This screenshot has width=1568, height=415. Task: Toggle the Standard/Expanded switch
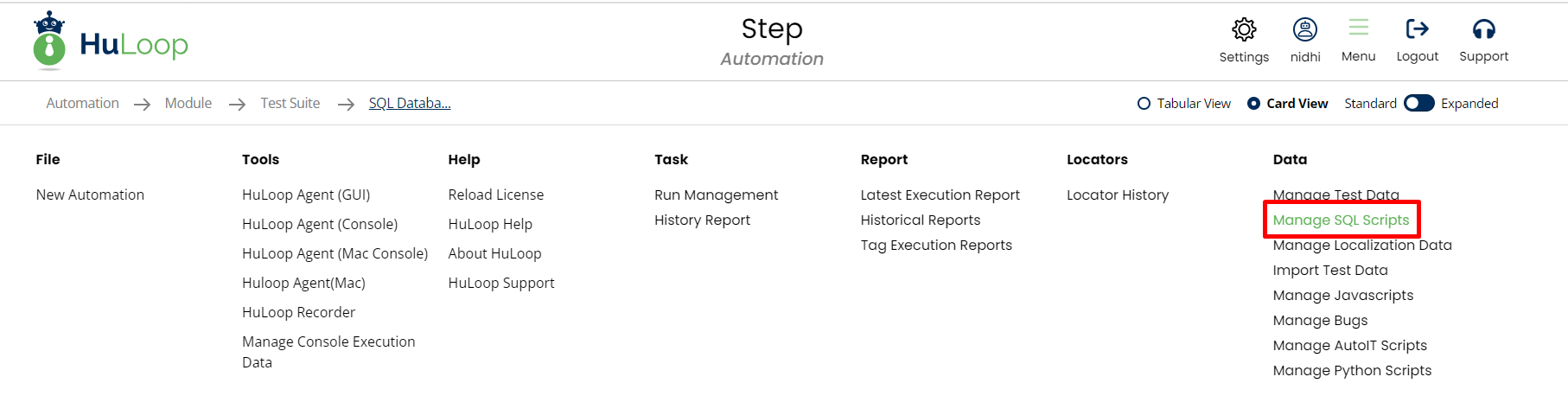[1418, 104]
